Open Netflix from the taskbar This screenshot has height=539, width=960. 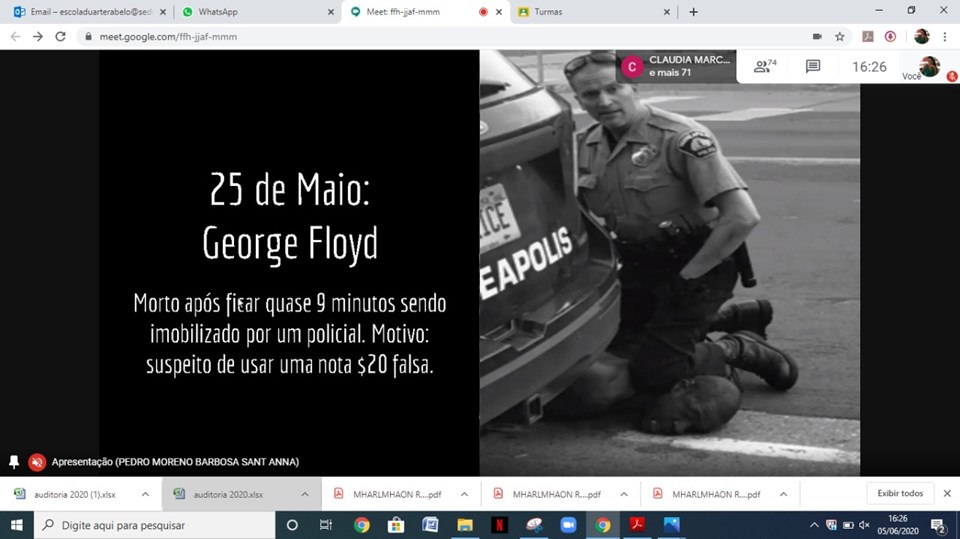pyautogui.click(x=499, y=525)
